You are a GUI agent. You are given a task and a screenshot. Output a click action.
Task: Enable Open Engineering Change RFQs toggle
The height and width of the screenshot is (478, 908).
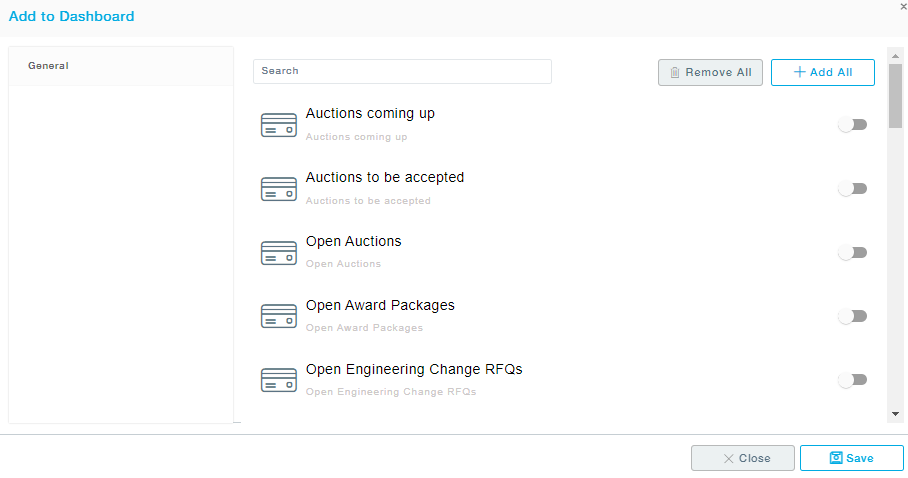pos(852,380)
